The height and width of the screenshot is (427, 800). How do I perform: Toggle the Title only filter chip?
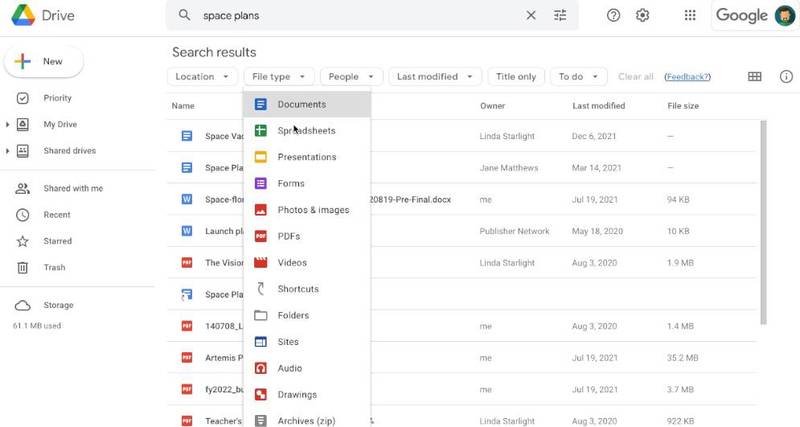[516, 77]
